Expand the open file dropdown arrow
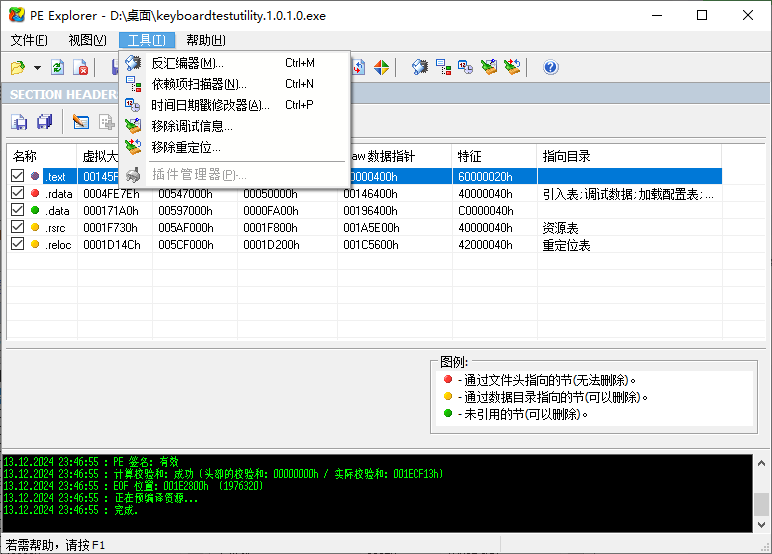The height and width of the screenshot is (554, 772). (37, 68)
